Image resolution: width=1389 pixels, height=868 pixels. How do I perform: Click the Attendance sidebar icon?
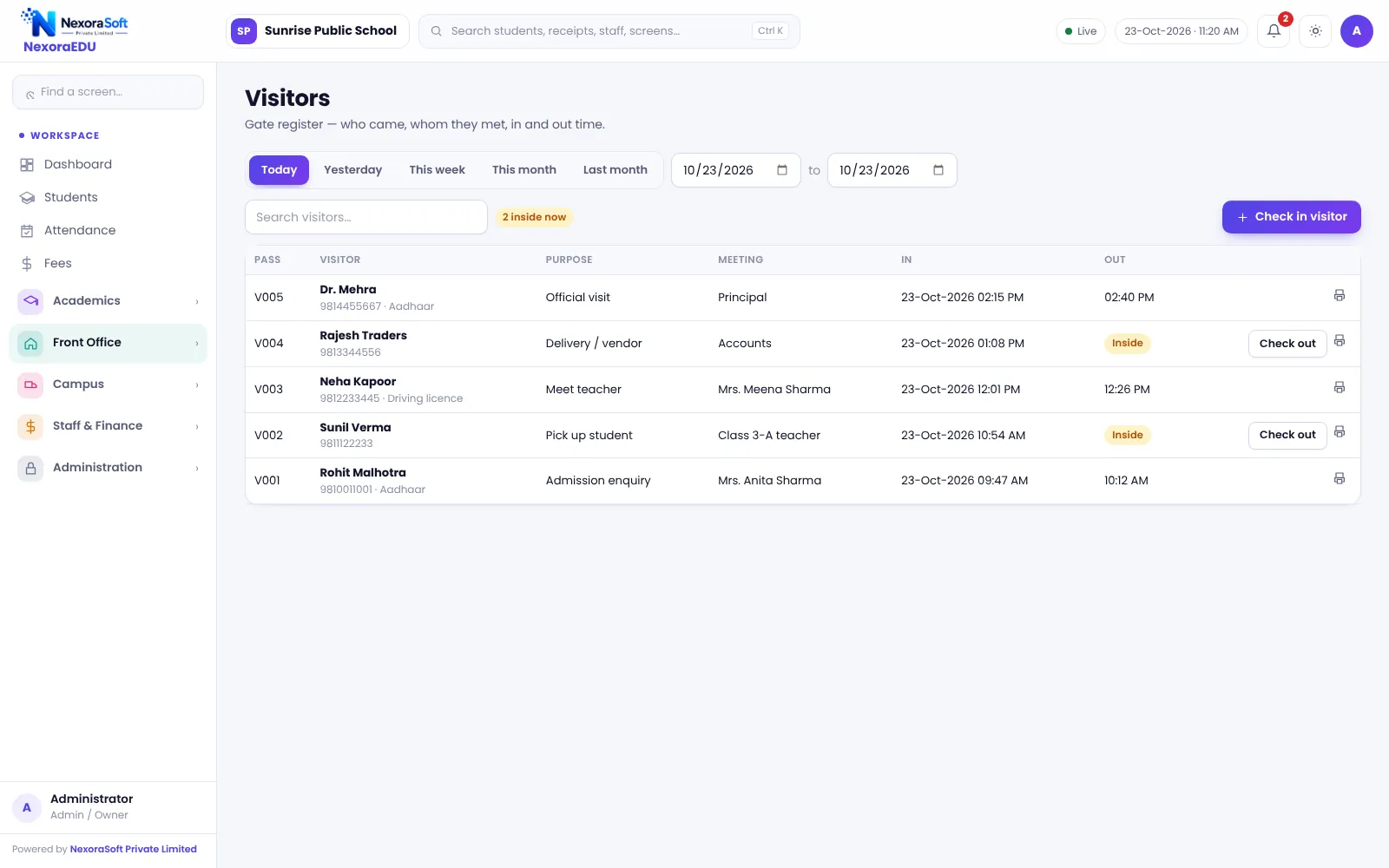coord(27,231)
